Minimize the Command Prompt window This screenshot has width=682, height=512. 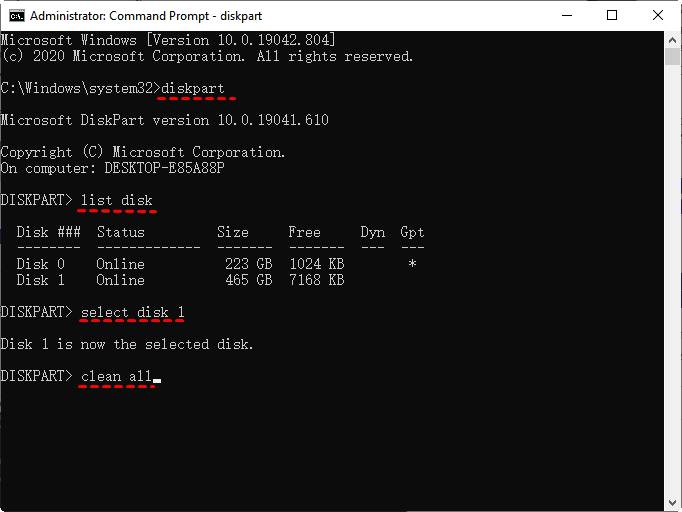(x=567, y=15)
